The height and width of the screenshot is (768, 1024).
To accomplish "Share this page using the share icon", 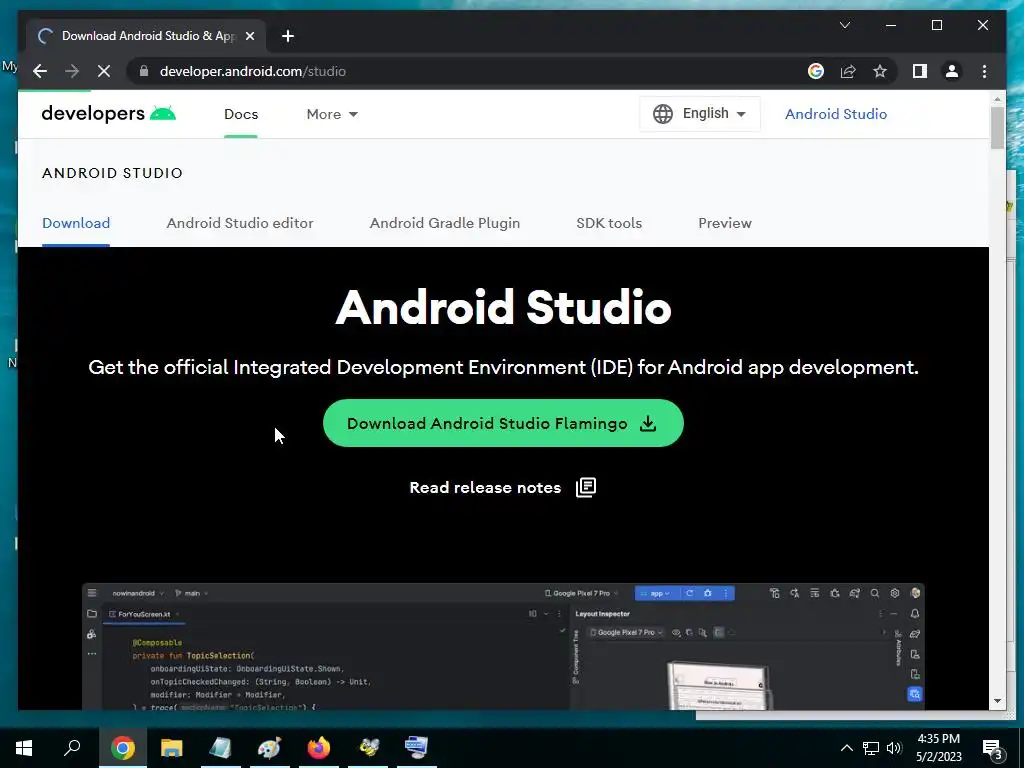I will [848, 71].
